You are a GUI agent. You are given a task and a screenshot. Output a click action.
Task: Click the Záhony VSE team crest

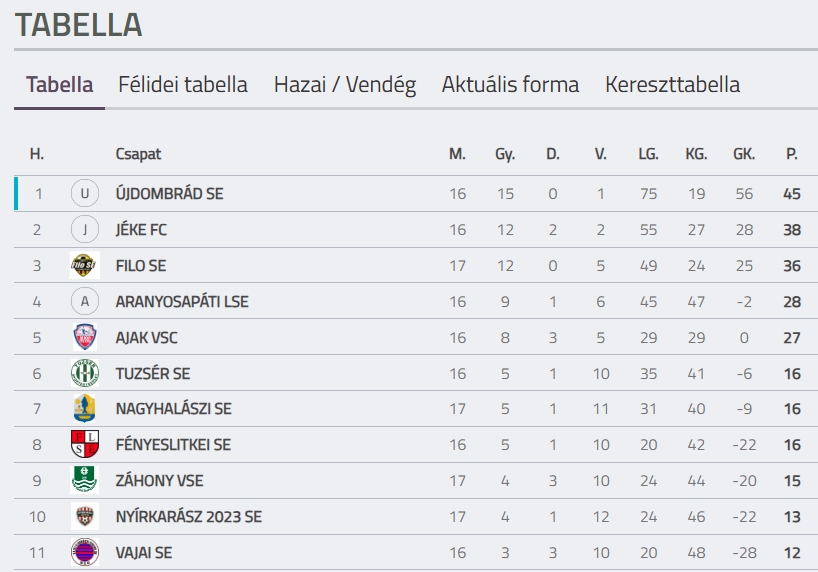tap(84, 481)
